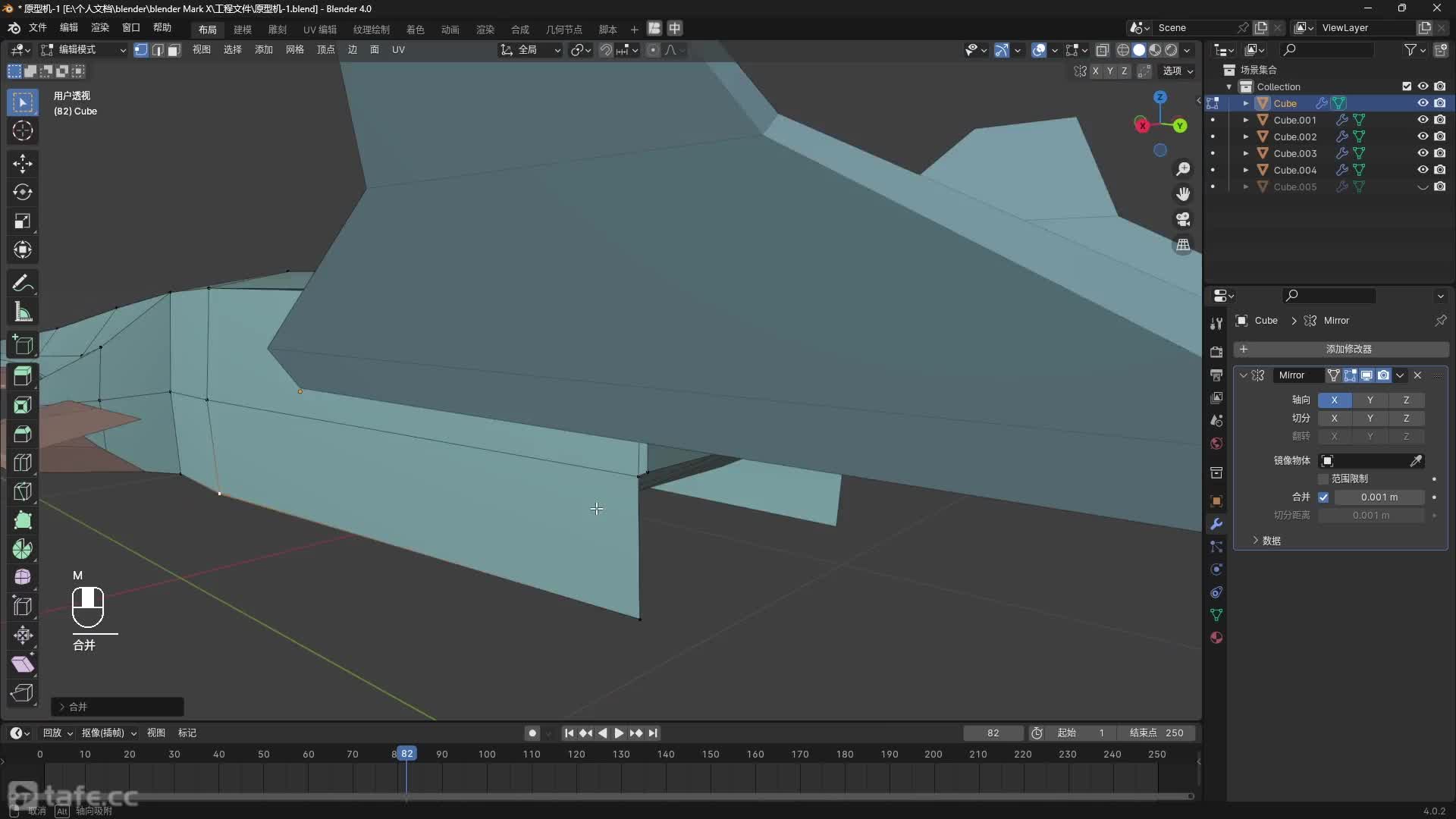Enable face select mode
The width and height of the screenshot is (1456, 819).
(174, 50)
